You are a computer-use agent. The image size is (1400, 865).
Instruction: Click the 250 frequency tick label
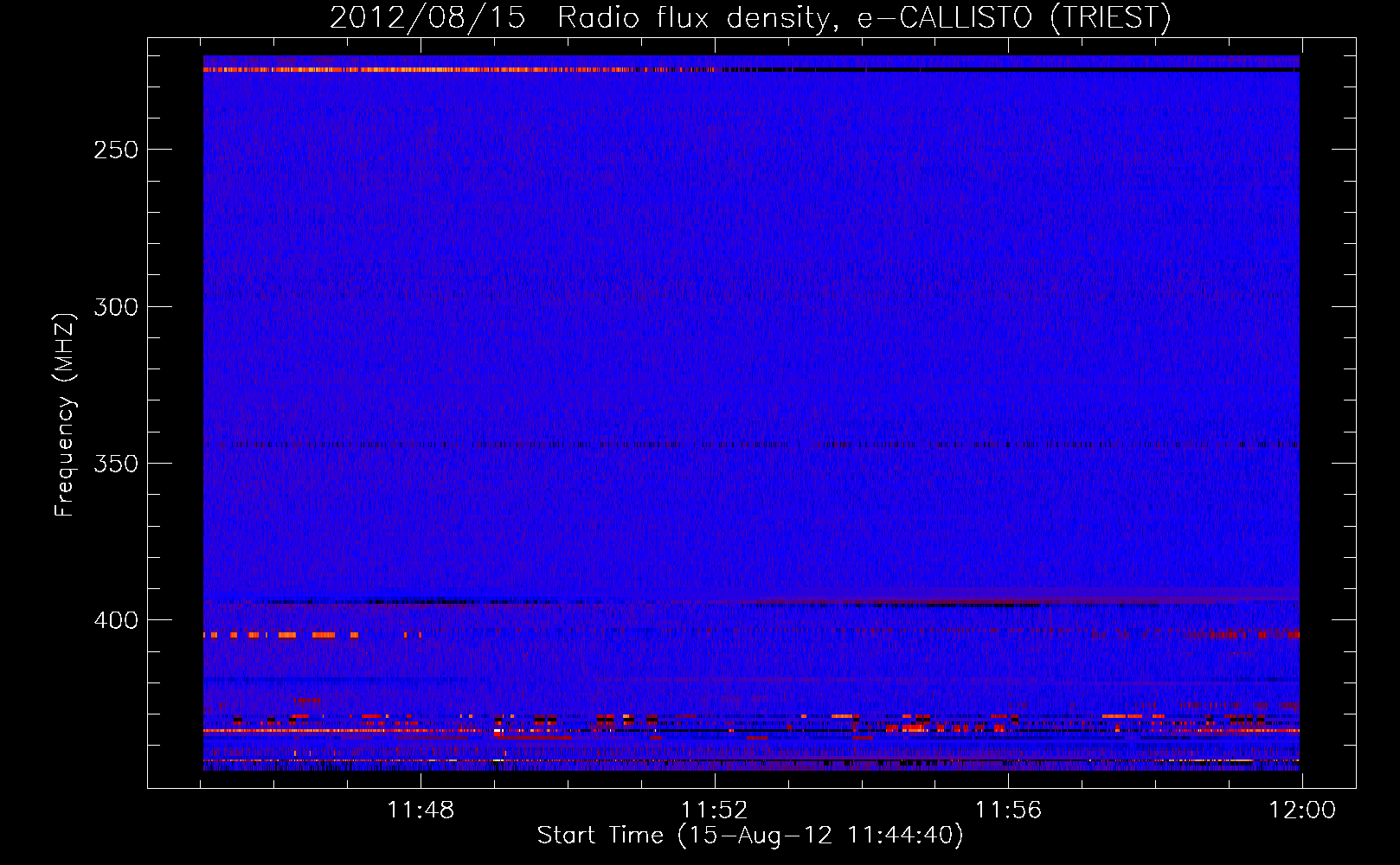tap(116, 150)
